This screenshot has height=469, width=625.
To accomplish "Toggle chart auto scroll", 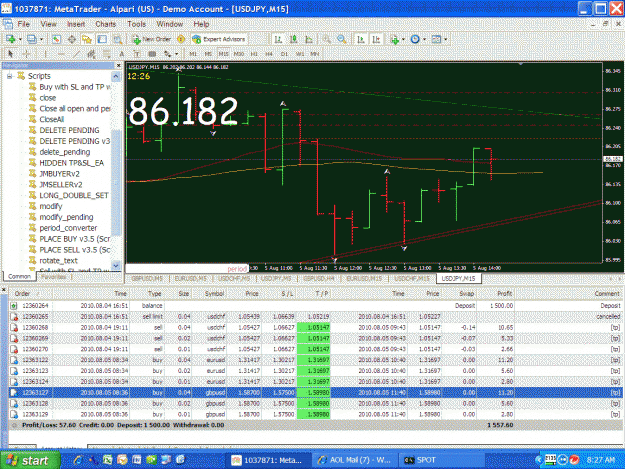I will (361, 39).
